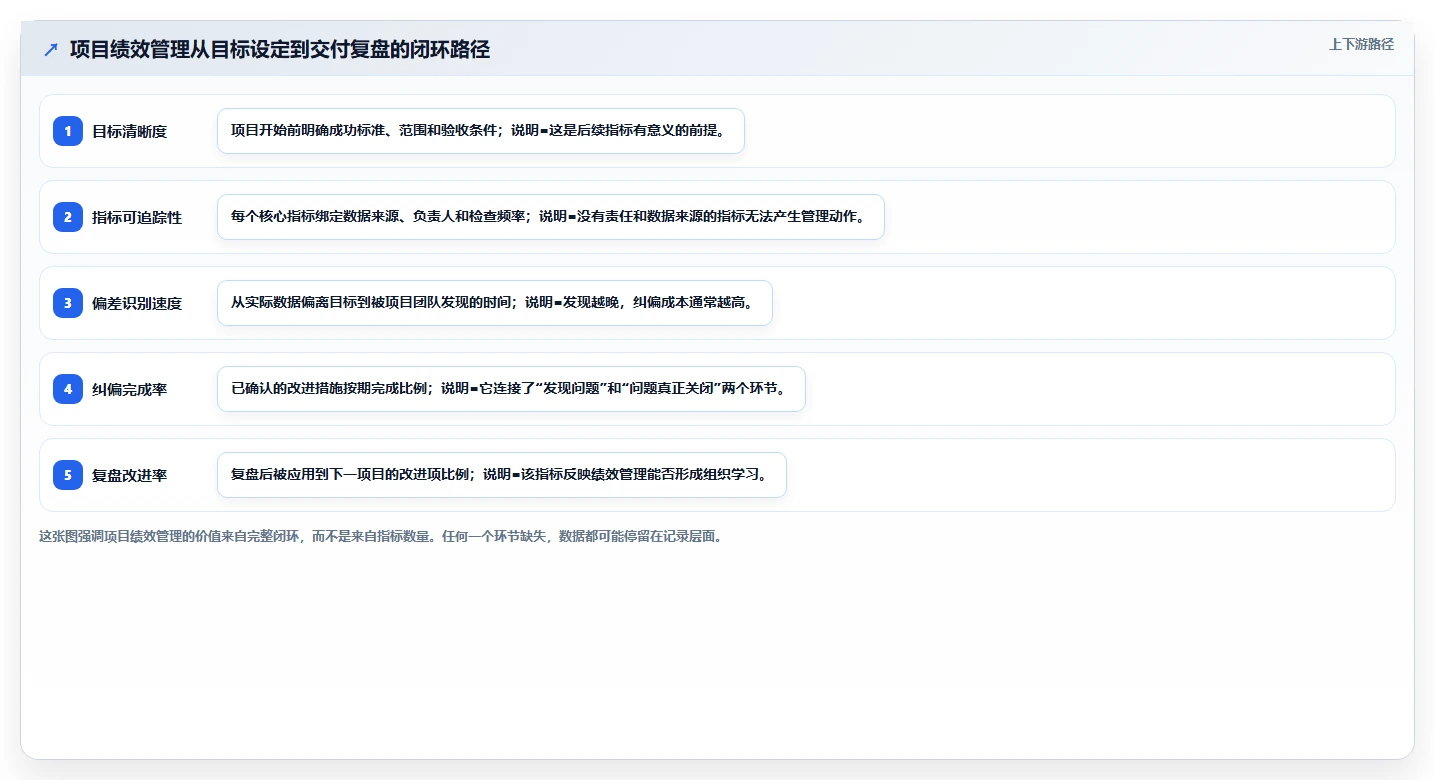The image size is (1435, 780).
Task: Click the footnote starting with '这张图强调项目绩效管理'
Action: click(x=380, y=536)
